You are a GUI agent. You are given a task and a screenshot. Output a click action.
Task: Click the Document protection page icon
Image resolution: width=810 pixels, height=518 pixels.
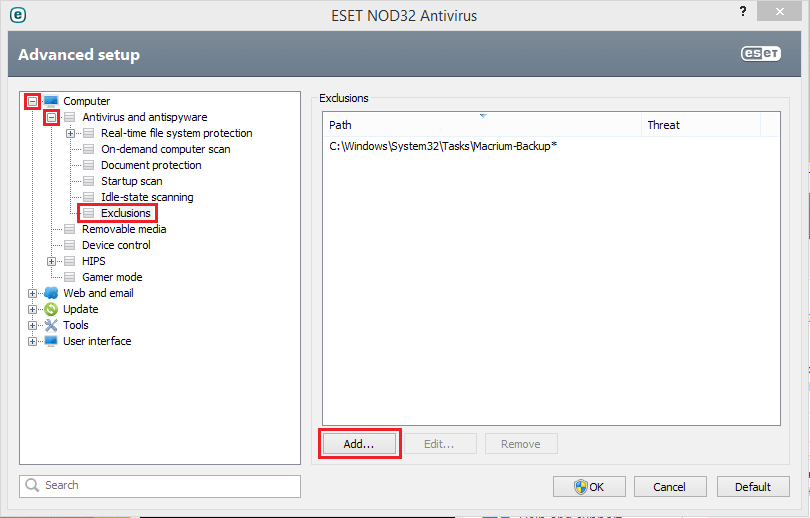[89, 165]
